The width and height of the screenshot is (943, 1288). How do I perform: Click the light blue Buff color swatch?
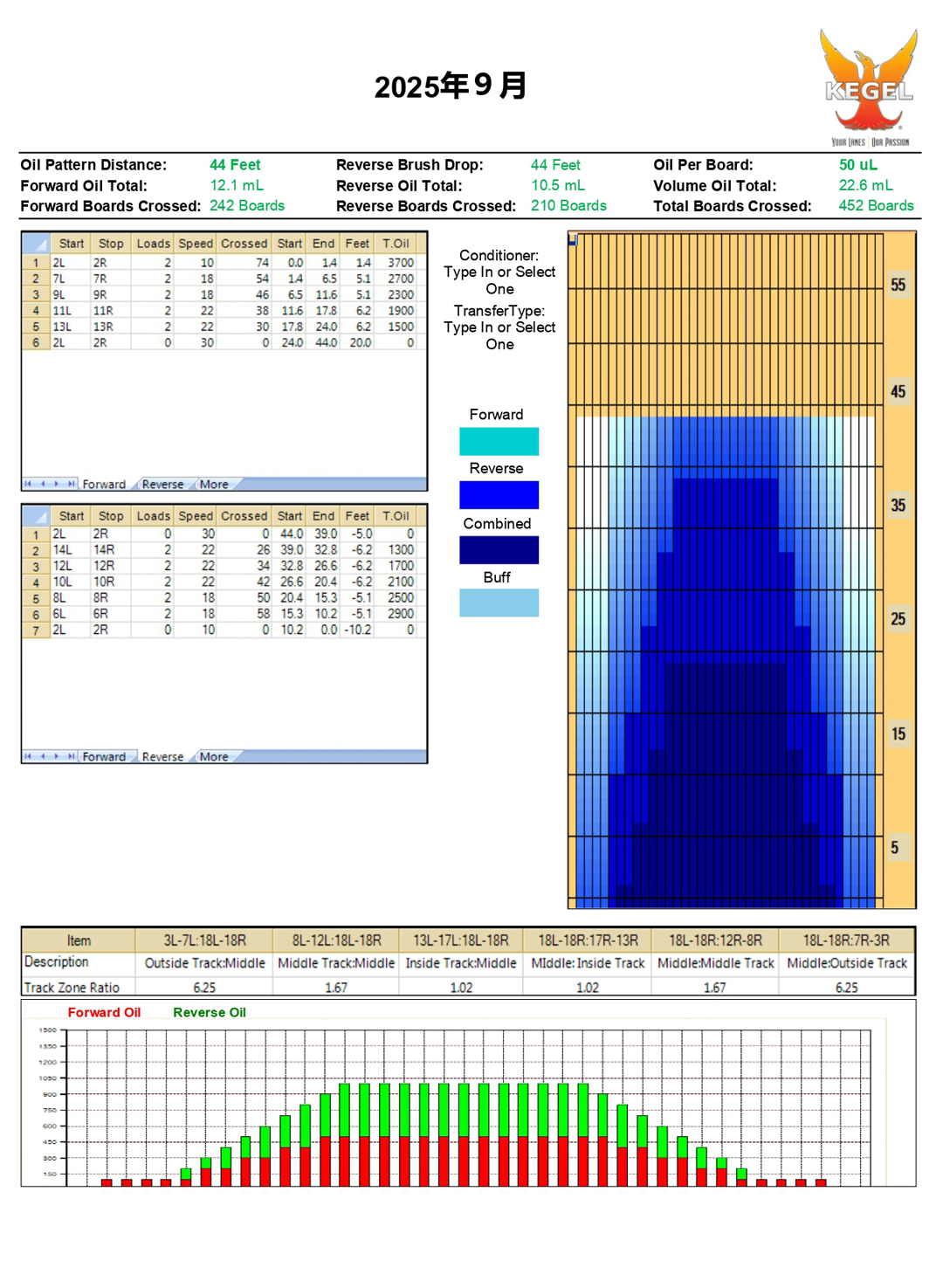[x=499, y=603]
